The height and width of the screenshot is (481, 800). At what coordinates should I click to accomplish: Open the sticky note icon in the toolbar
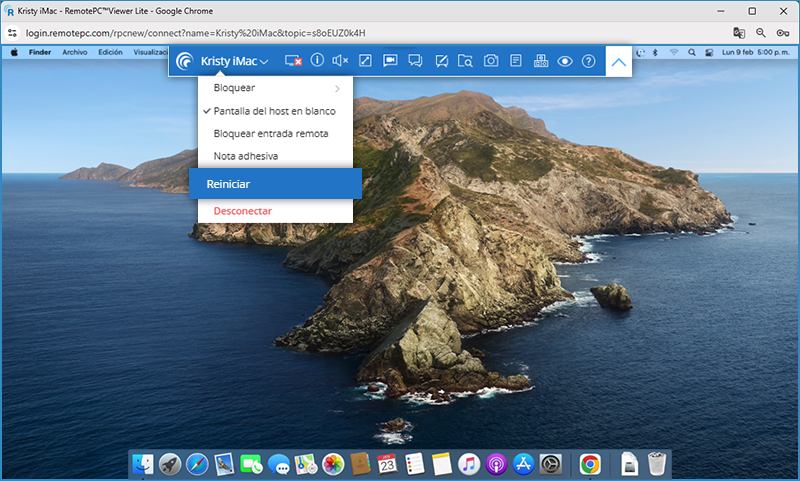pyautogui.click(x=516, y=61)
